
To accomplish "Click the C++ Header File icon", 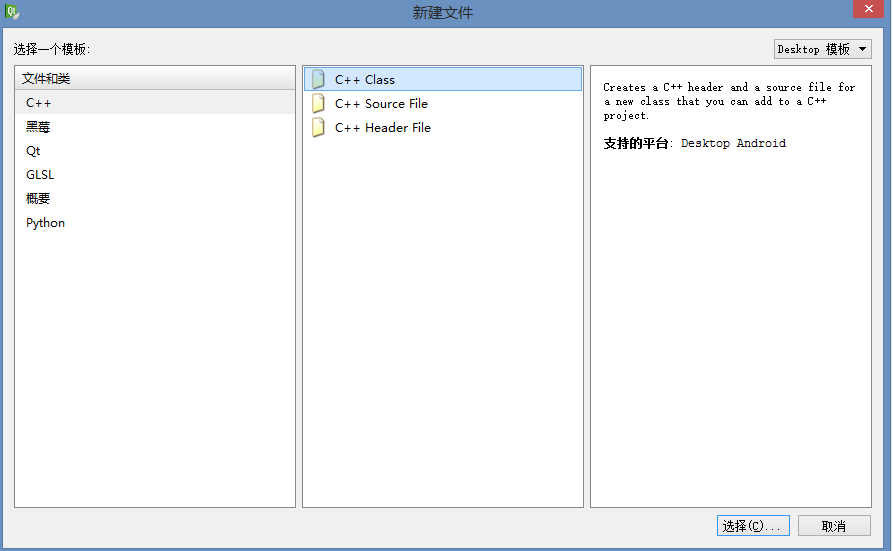I will pyautogui.click(x=318, y=127).
